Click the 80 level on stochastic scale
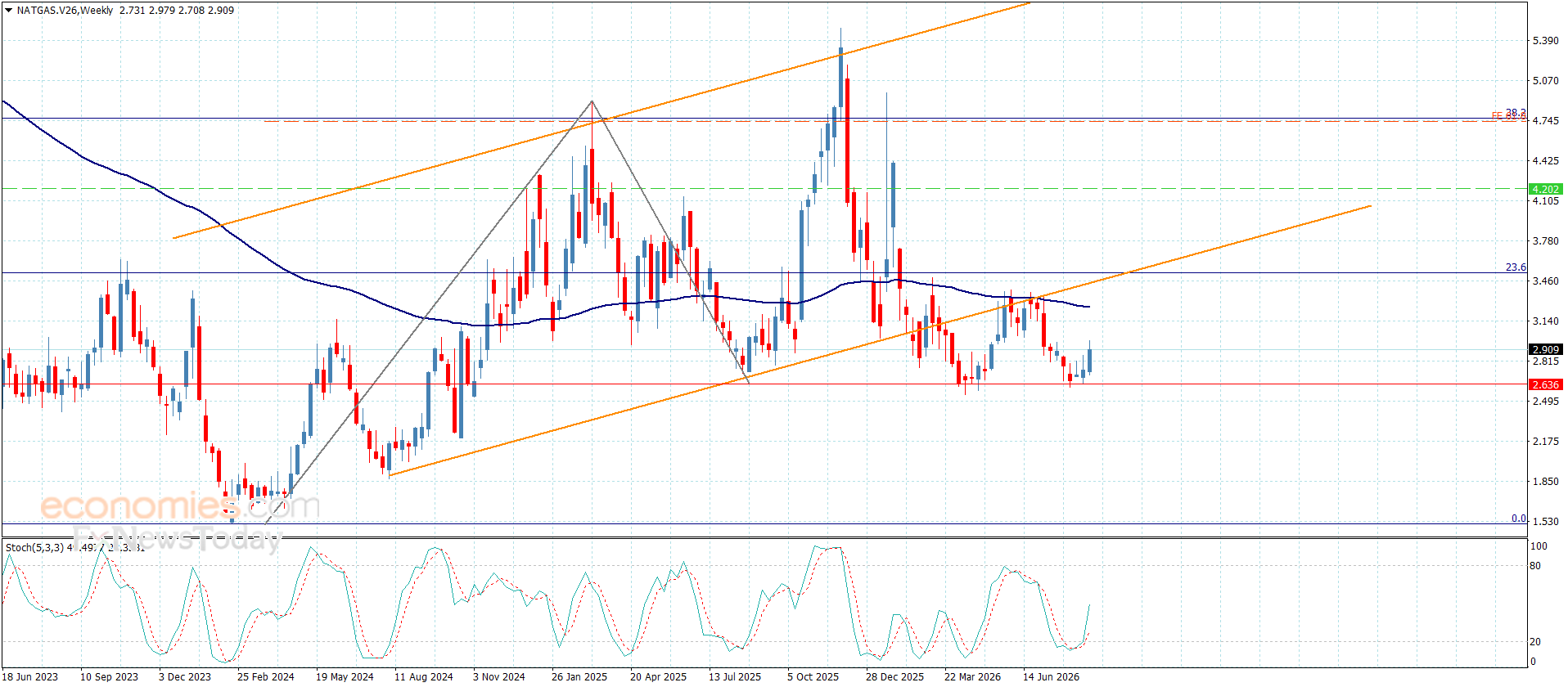 click(1535, 566)
